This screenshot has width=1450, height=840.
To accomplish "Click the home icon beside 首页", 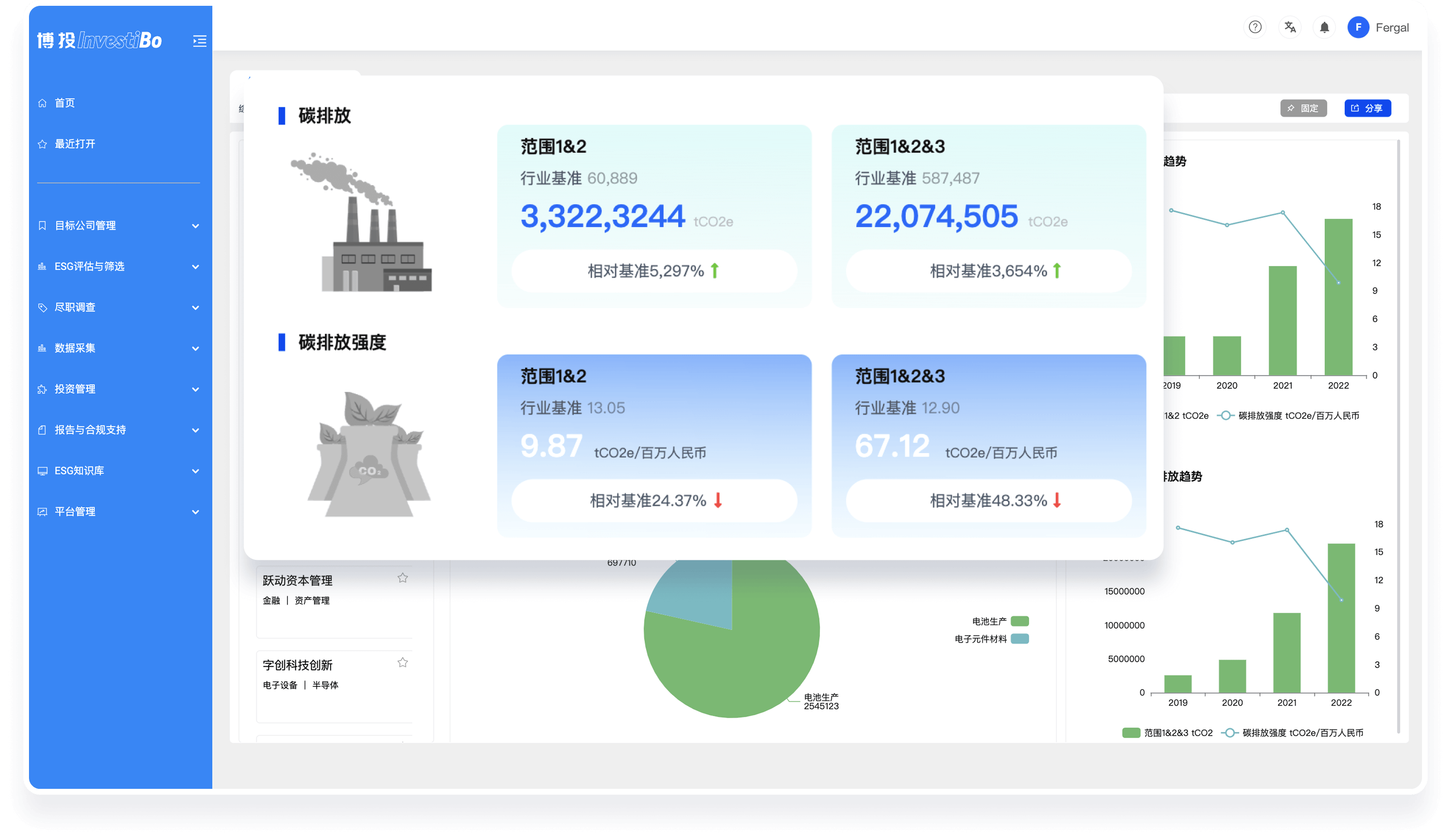I will [42, 103].
